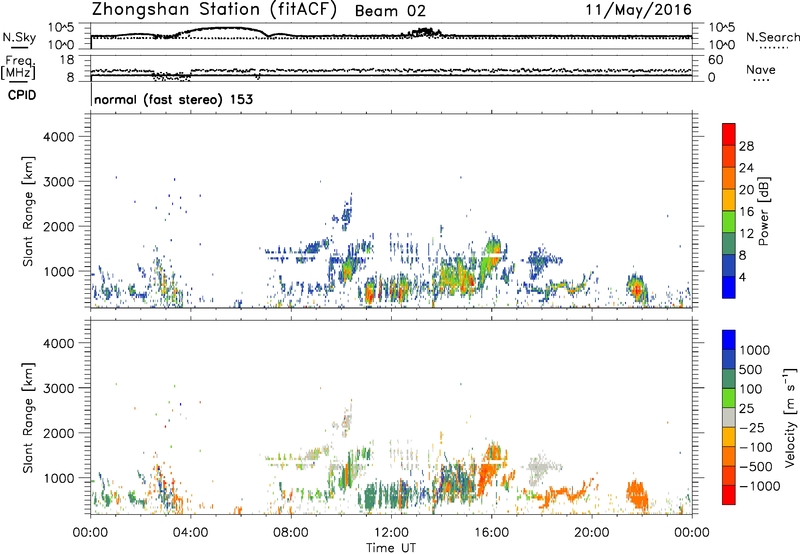Click the 'Nave' legend label
The height and width of the screenshot is (554, 800).
coord(760,70)
